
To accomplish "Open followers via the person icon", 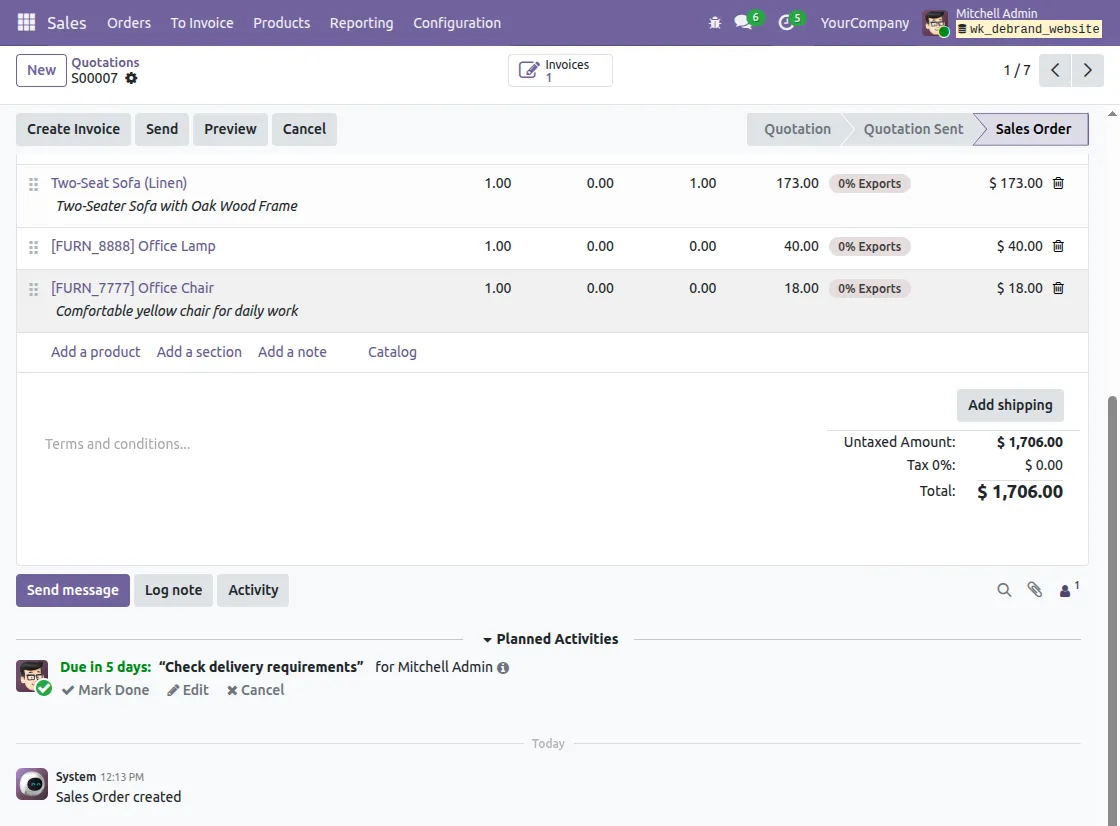I will coord(1064,590).
